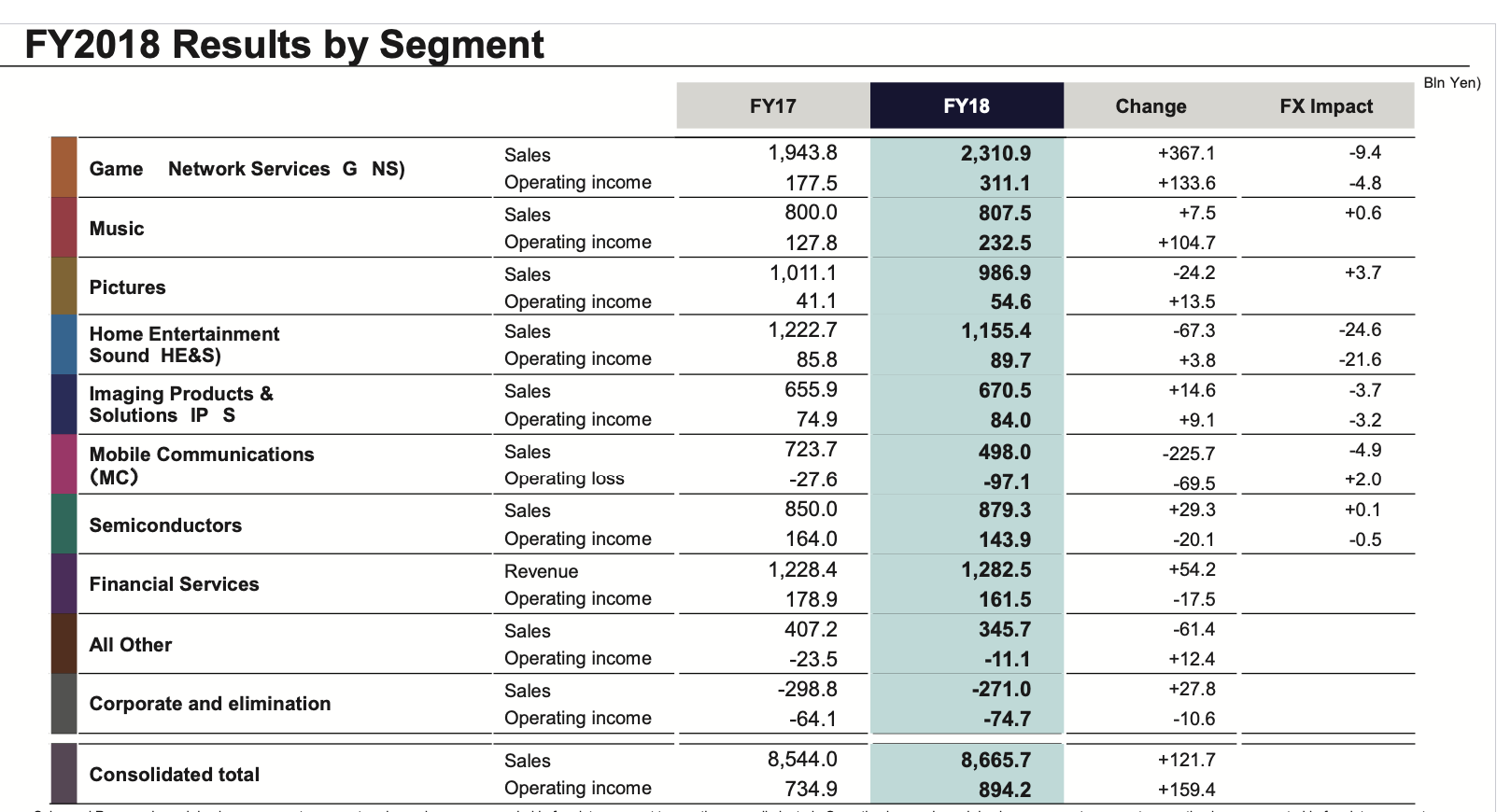Click the Consolidated total label
1511x812 pixels.
coord(175,775)
